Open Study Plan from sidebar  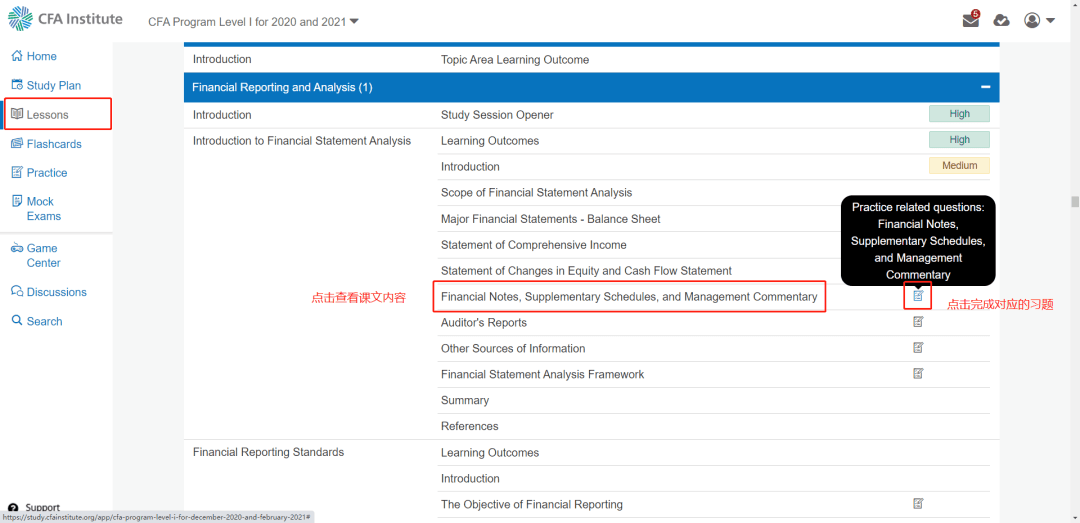point(46,85)
